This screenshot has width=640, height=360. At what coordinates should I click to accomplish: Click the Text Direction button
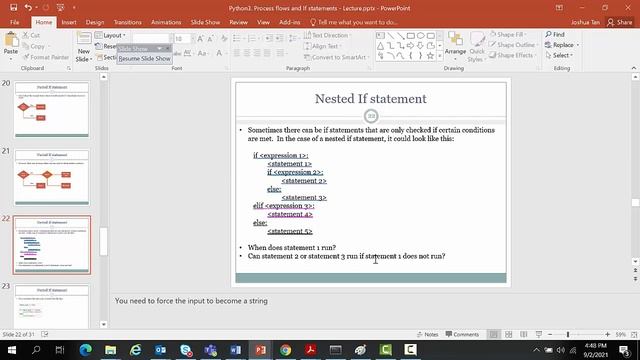(x=328, y=35)
